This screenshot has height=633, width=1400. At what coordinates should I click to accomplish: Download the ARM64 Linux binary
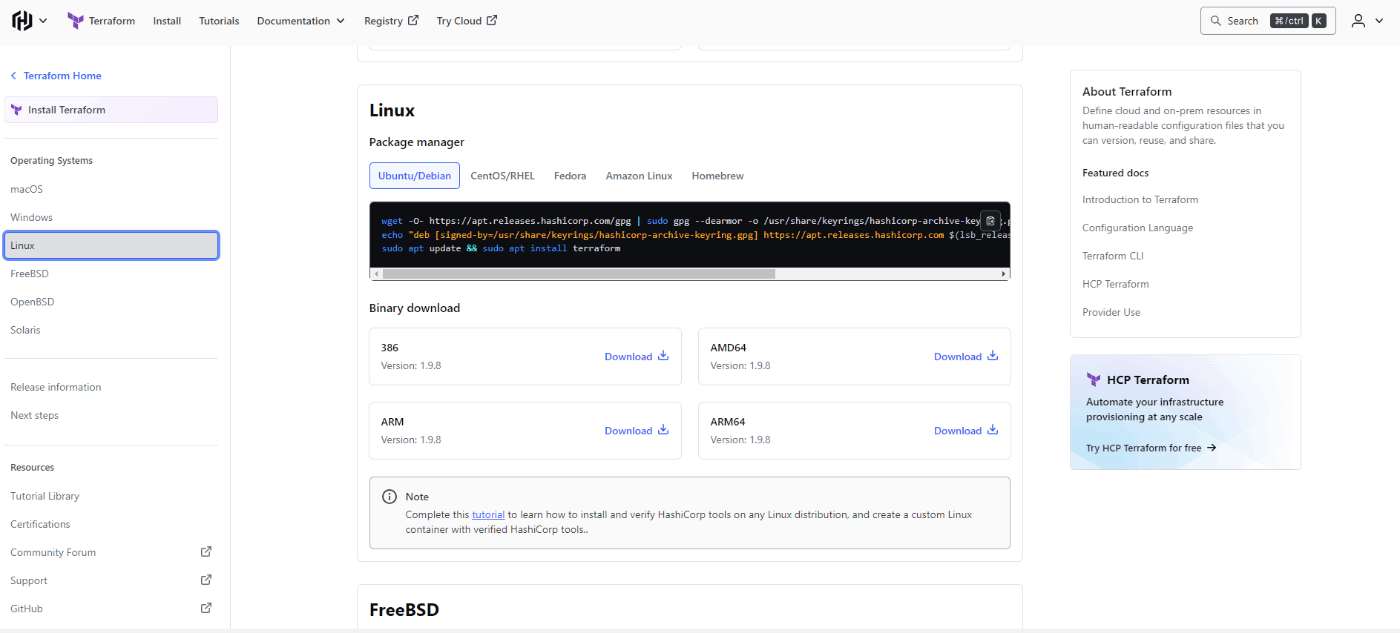tap(966, 431)
